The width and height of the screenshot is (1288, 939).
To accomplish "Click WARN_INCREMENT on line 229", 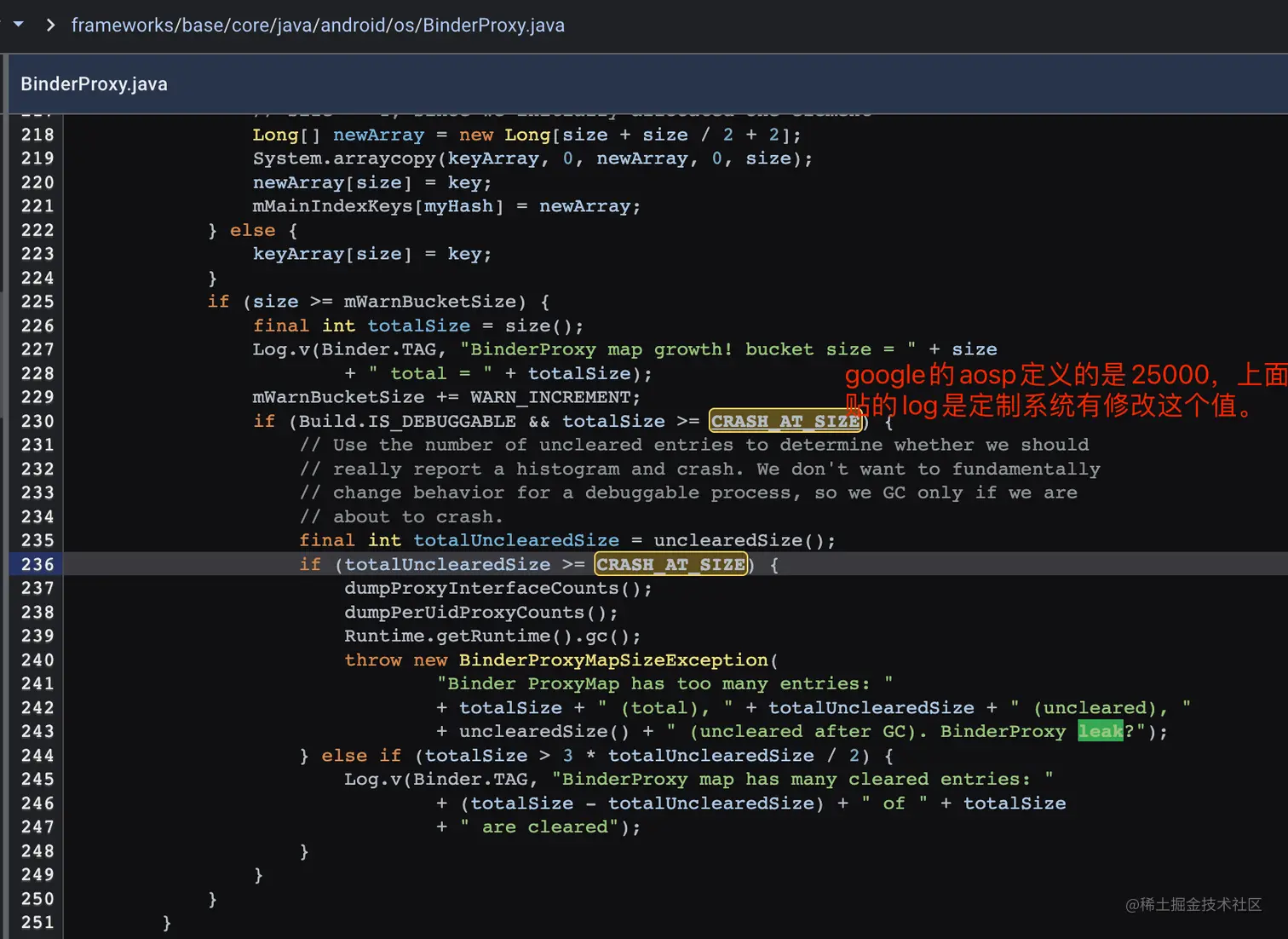I will click(549, 397).
